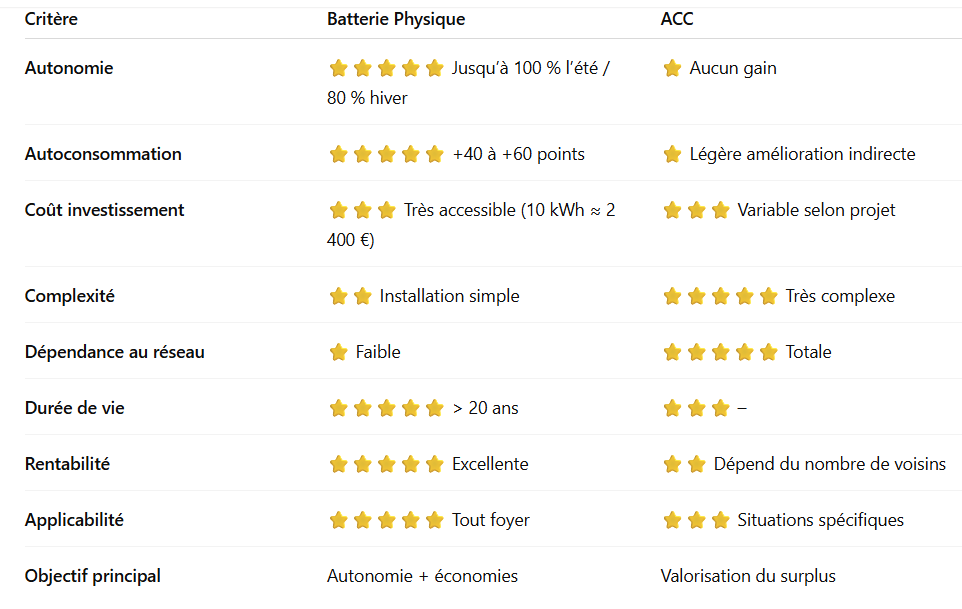Click the "Autoconsommation" row label
Image resolution: width=962 pixels, height=609 pixels.
[x=103, y=154]
